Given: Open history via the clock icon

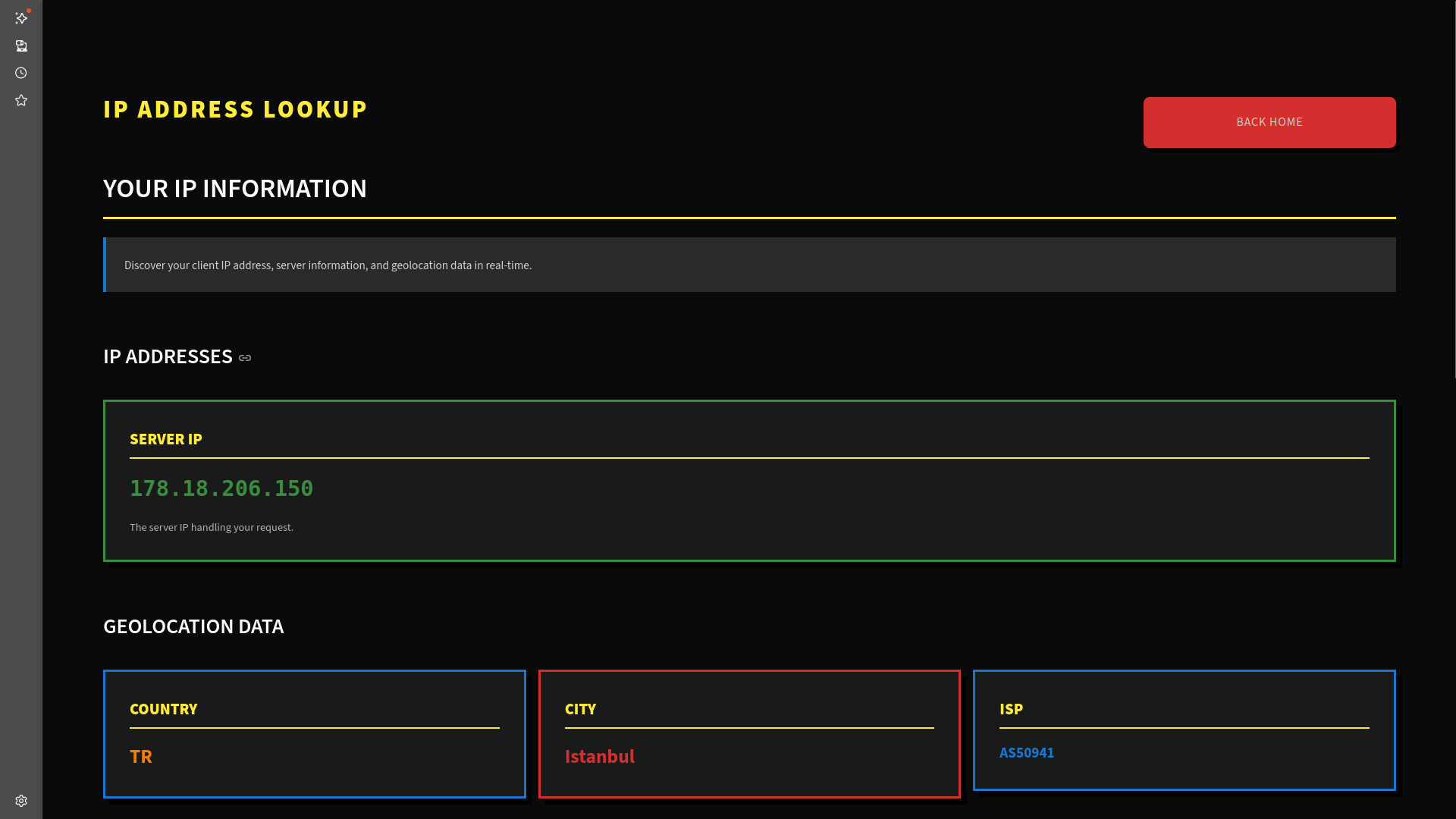Looking at the screenshot, I should [21, 73].
